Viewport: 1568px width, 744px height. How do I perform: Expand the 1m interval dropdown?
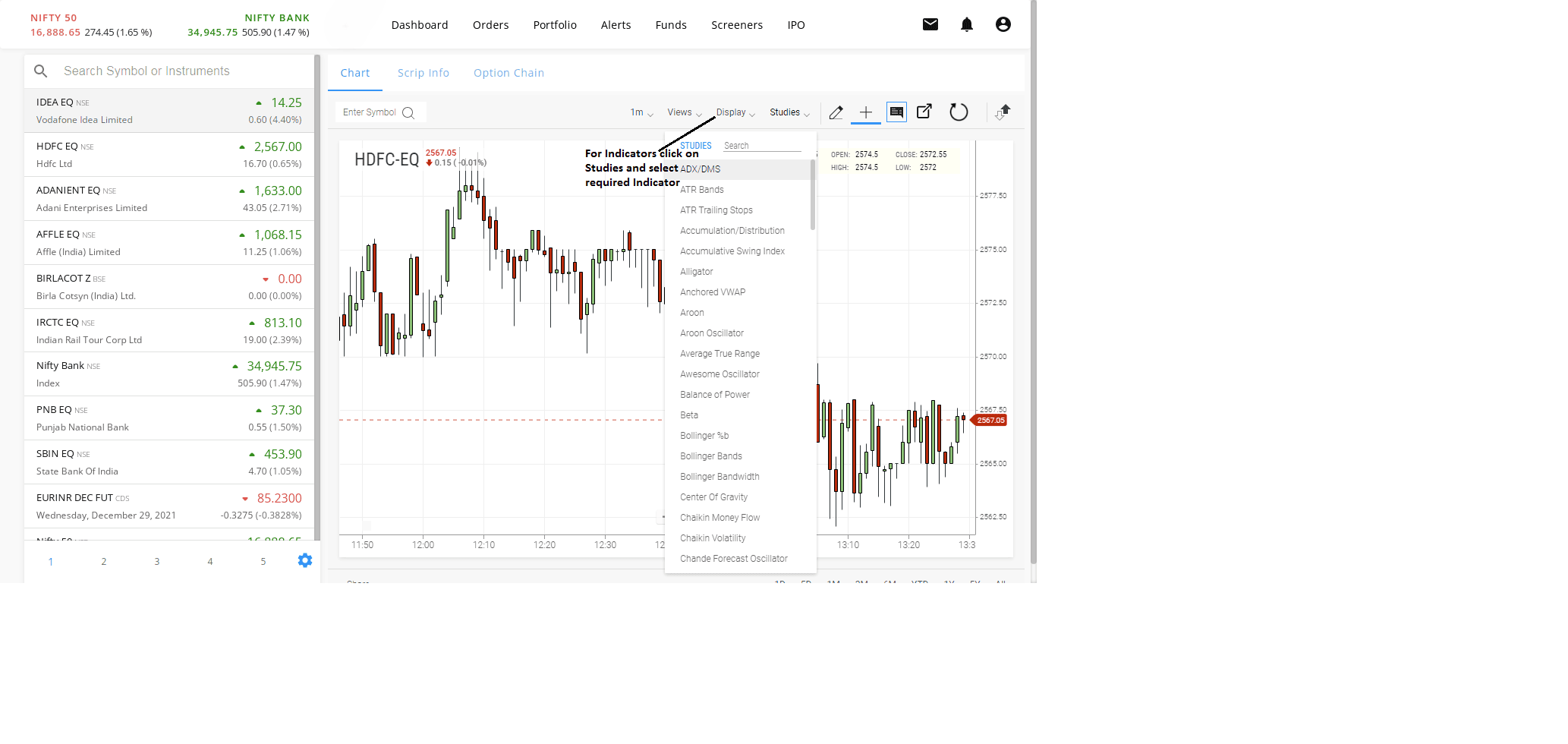641,112
